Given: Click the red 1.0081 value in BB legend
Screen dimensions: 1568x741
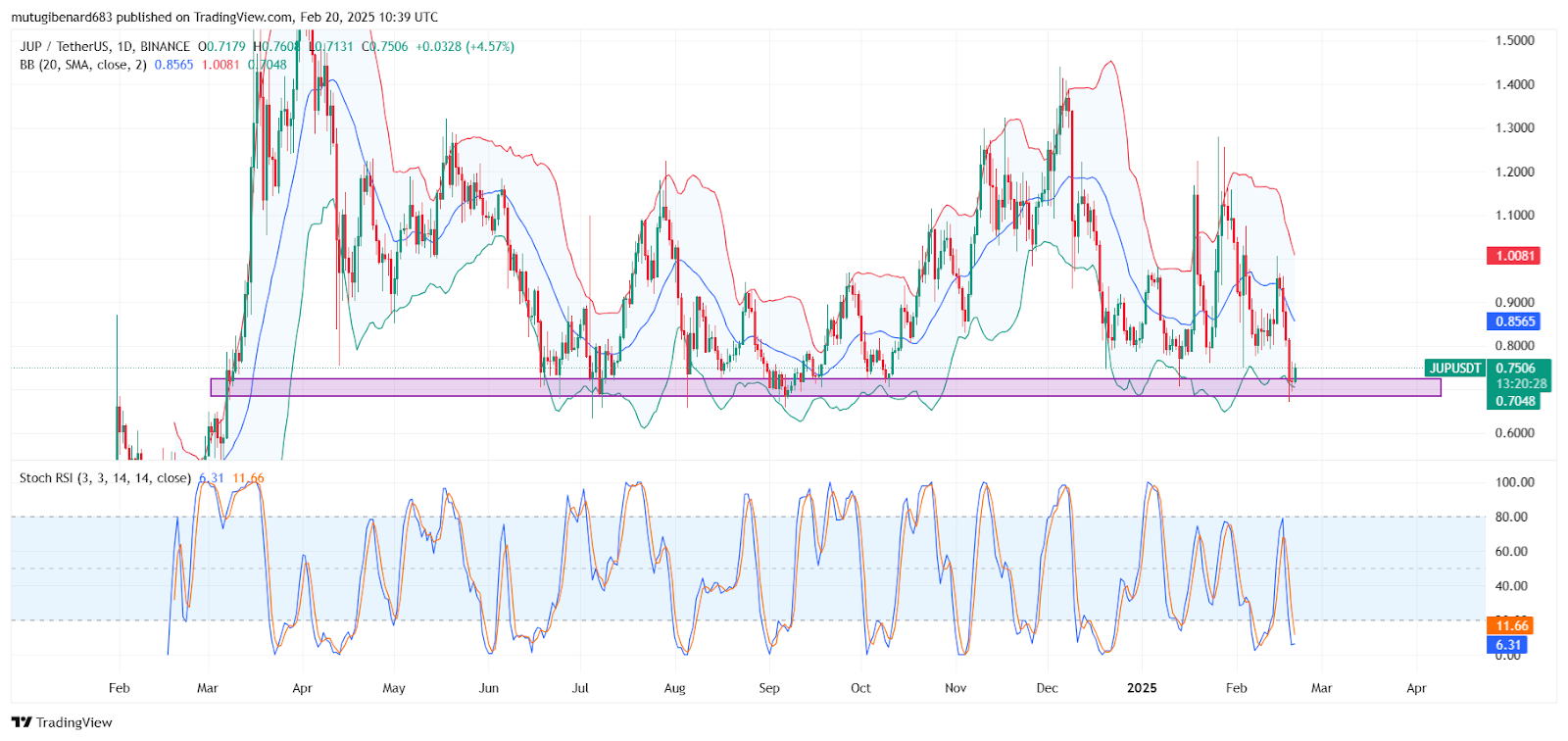Looking at the screenshot, I should click(x=220, y=65).
